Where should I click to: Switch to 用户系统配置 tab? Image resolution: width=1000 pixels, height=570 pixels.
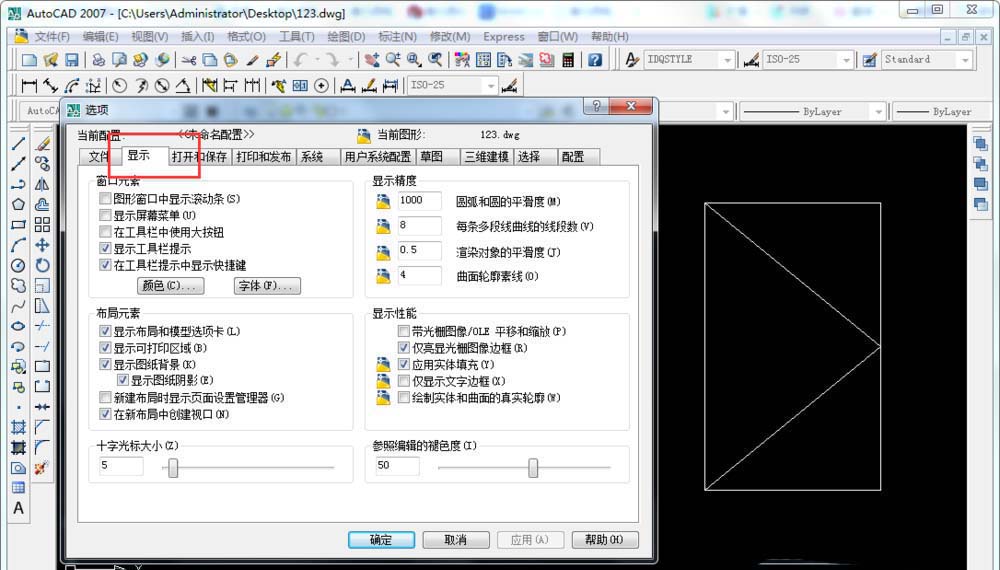378,157
